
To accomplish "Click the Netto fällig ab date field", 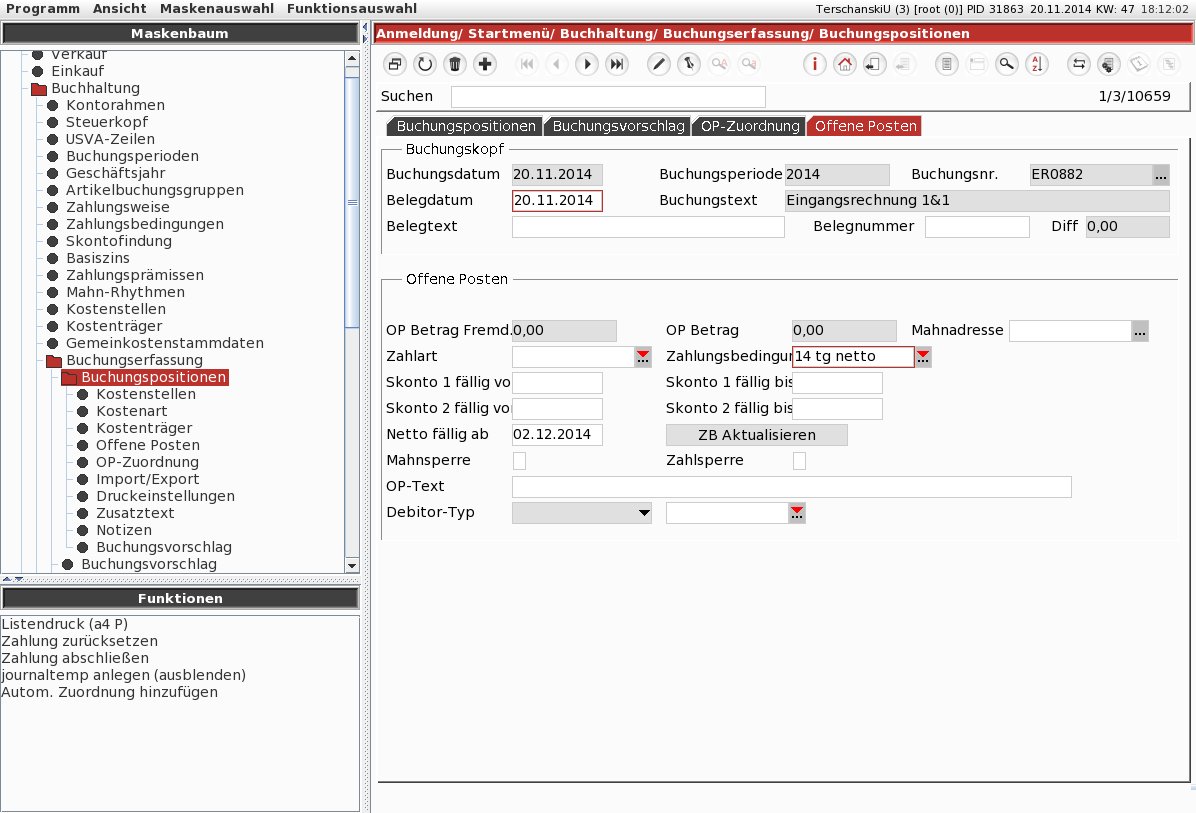I will coord(557,435).
